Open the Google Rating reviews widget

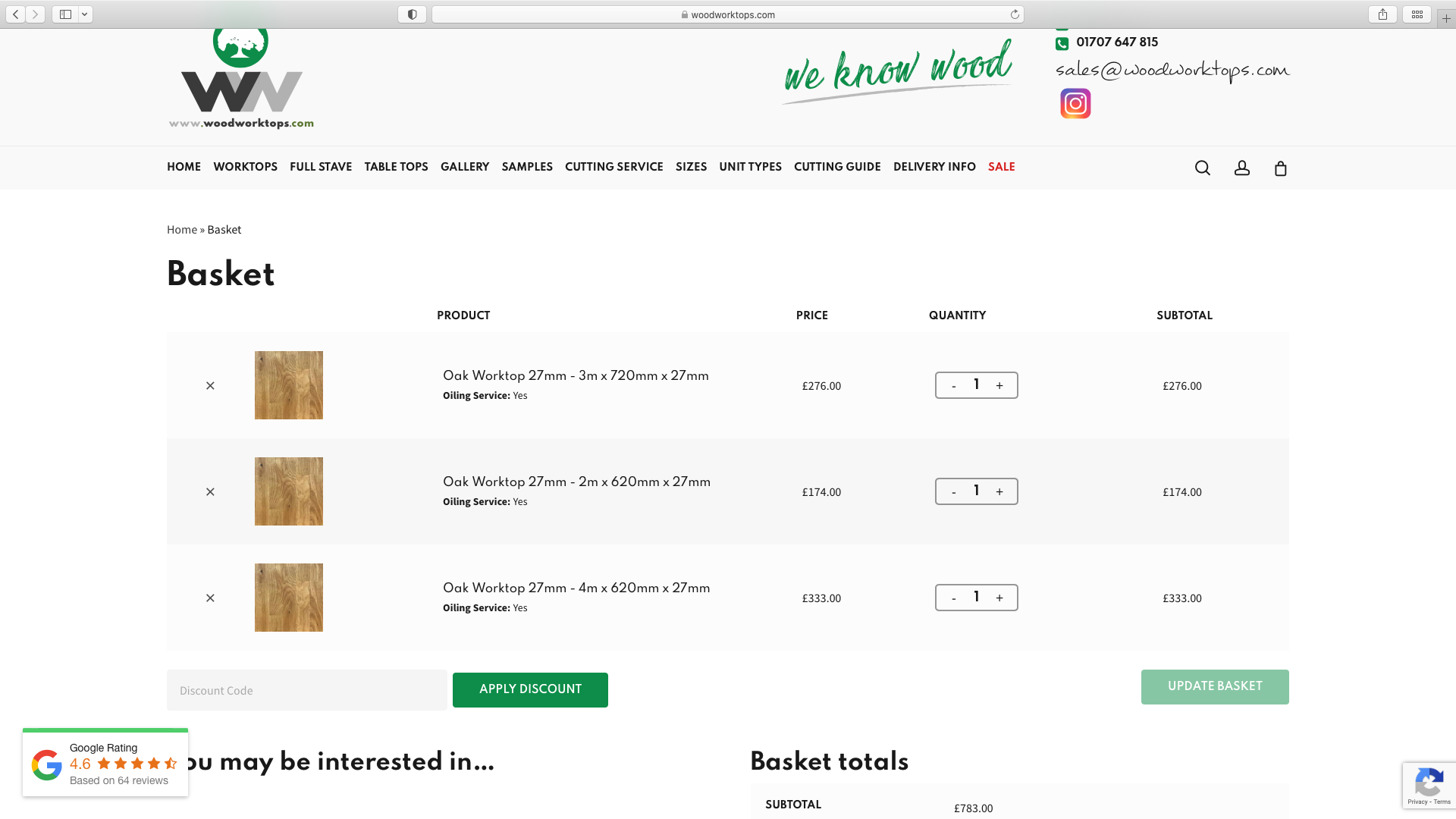(105, 763)
